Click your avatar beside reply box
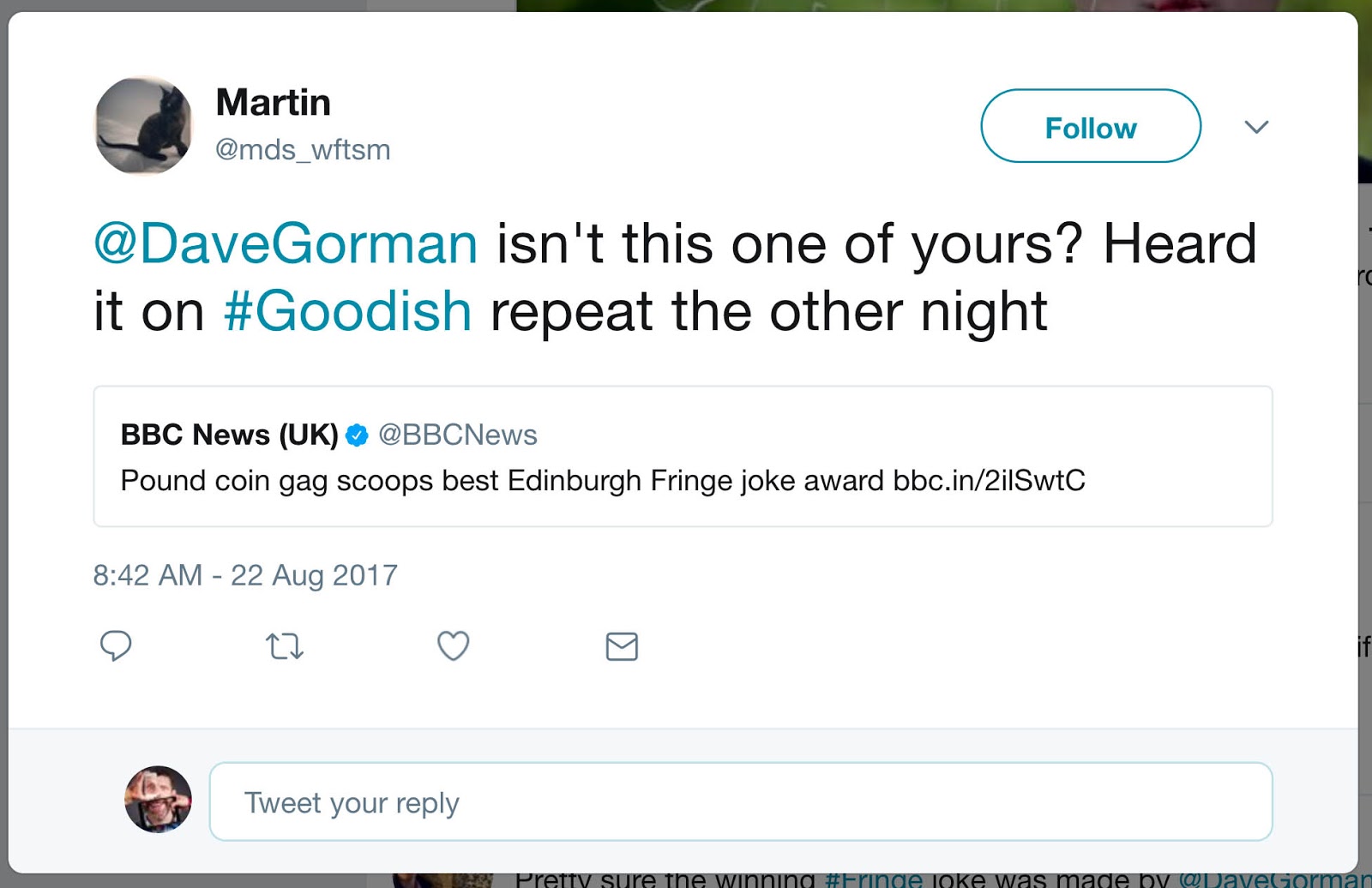Viewport: 1372px width, 888px height. pos(158,800)
